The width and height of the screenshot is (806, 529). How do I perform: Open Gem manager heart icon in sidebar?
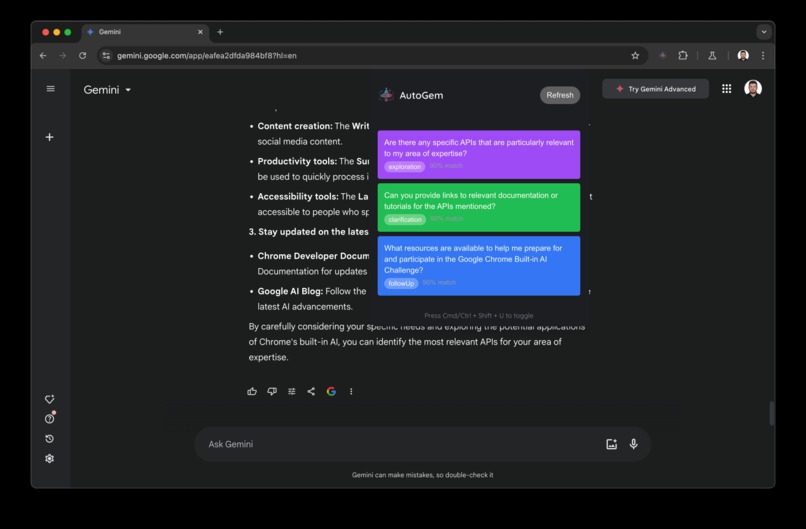[49, 399]
